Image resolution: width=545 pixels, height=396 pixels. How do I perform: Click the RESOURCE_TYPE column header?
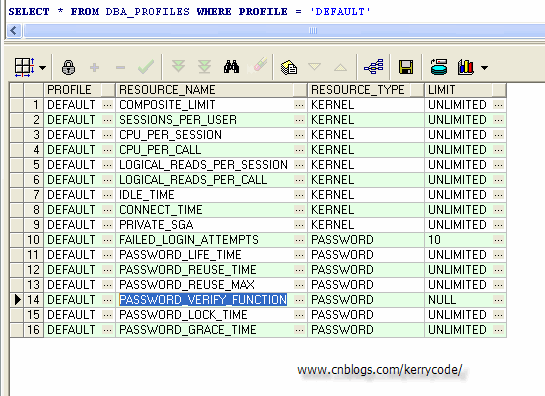[x=366, y=90]
